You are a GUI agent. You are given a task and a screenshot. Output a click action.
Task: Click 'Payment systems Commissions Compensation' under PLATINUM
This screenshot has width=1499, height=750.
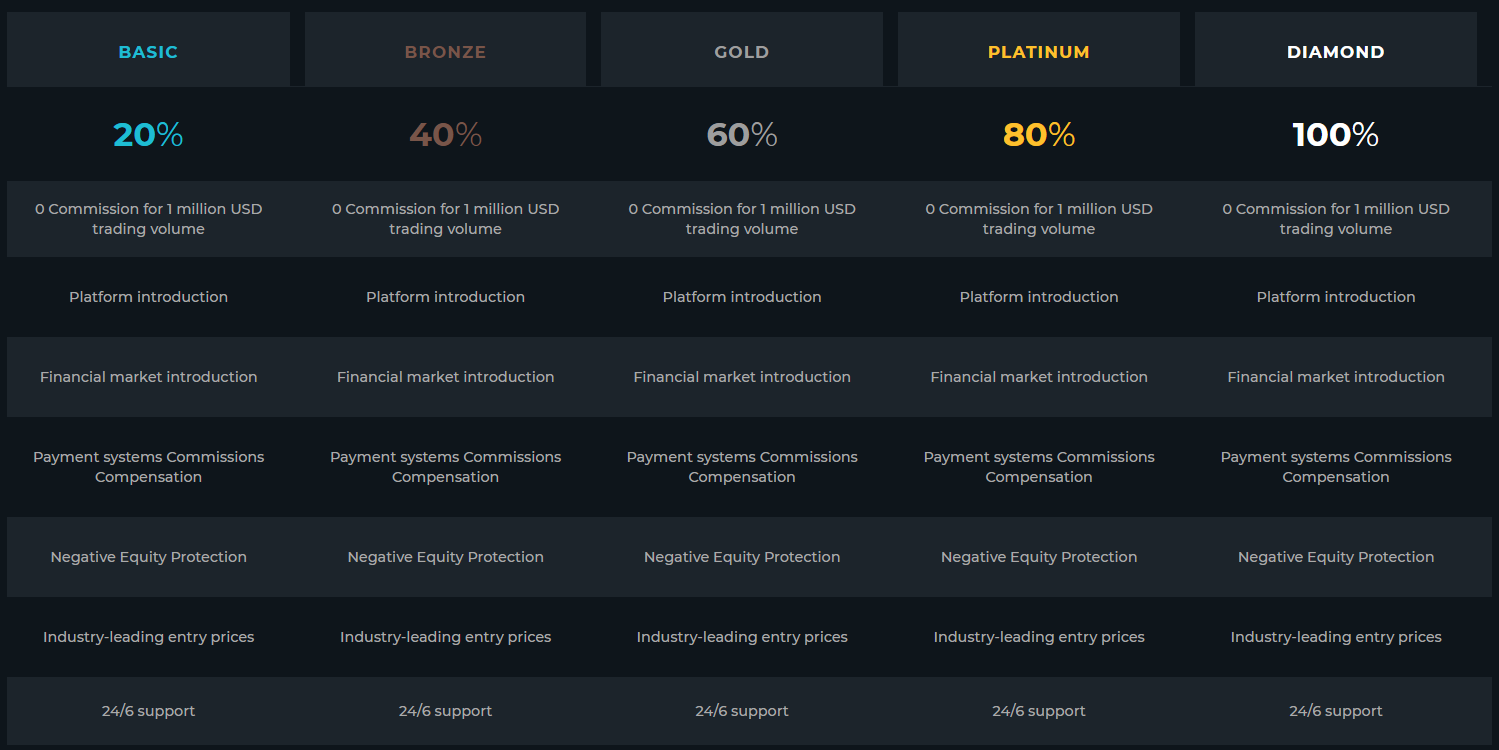[x=1039, y=467]
